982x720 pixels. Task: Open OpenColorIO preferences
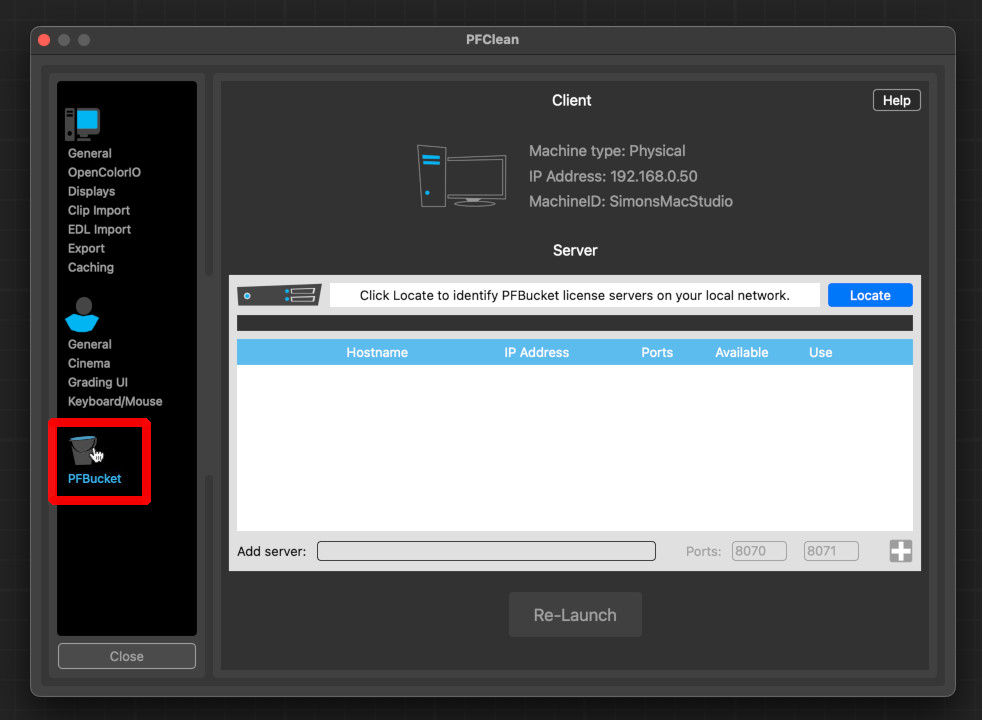pyautogui.click(x=104, y=172)
